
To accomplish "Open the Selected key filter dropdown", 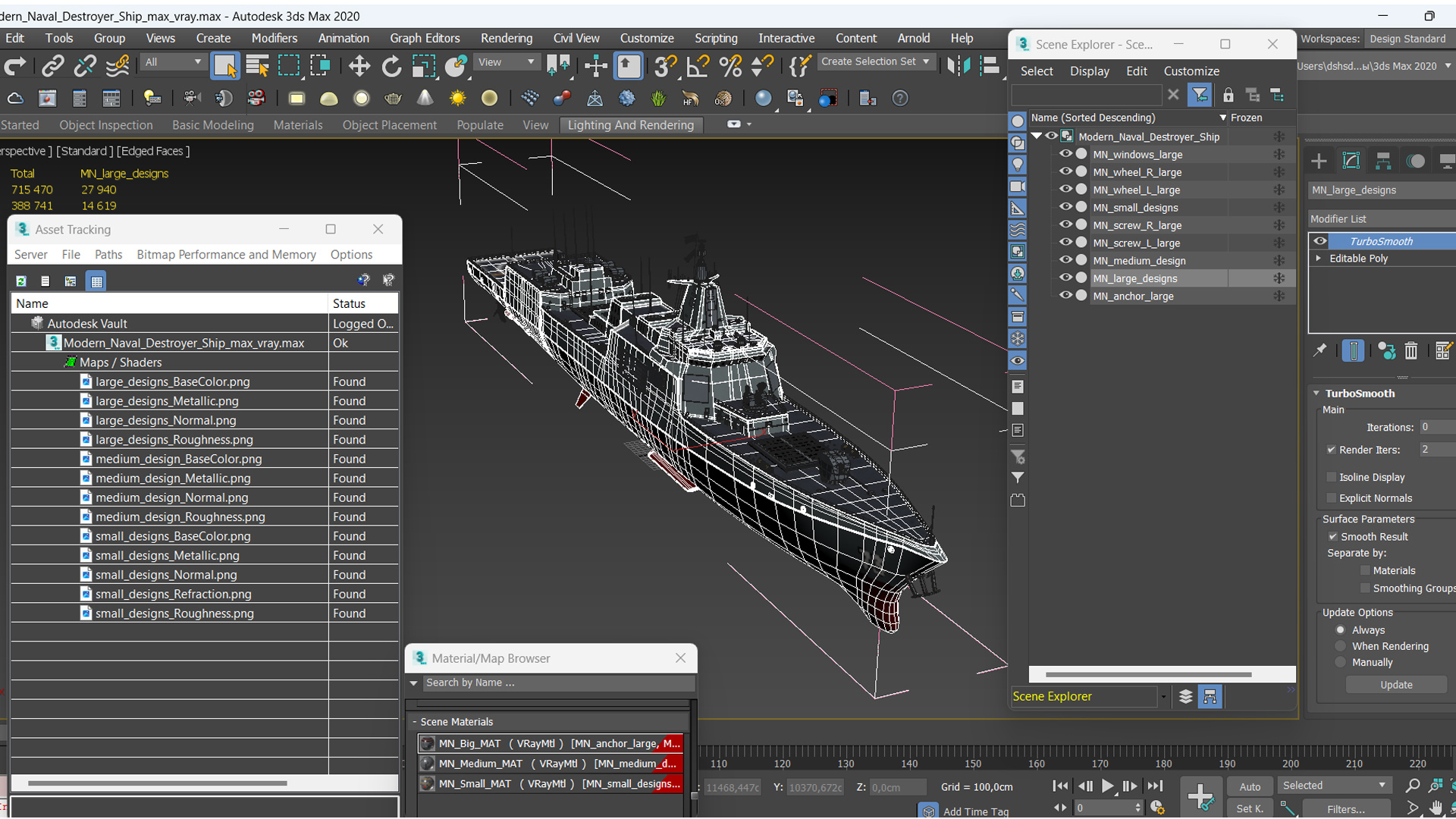I will tap(1335, 786).
